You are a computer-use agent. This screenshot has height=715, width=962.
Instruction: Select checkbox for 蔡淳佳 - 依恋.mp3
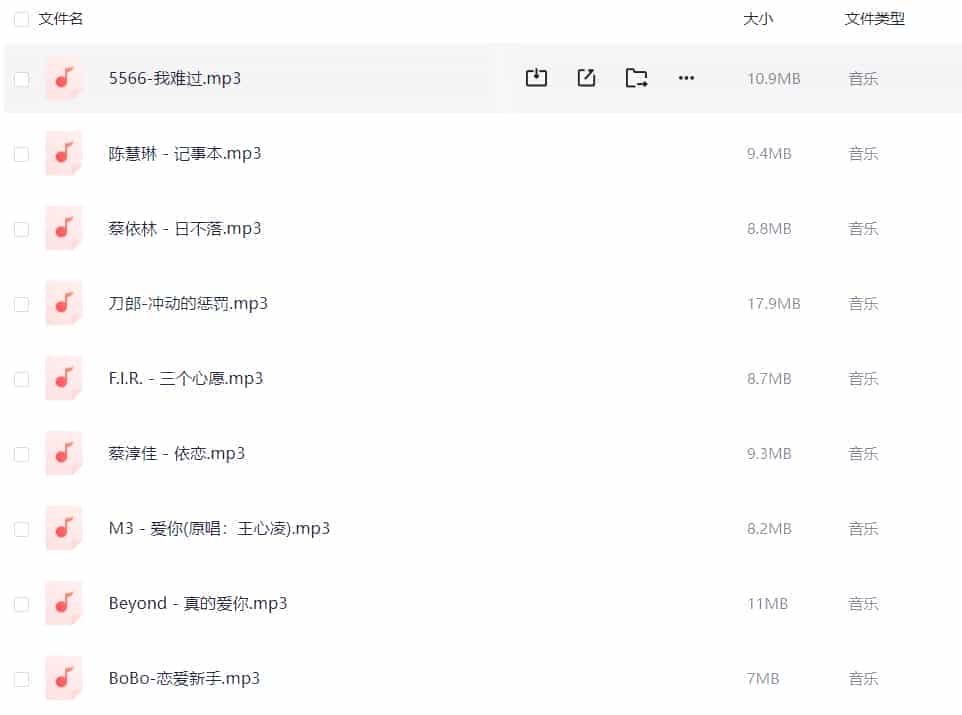pos(21,454)
